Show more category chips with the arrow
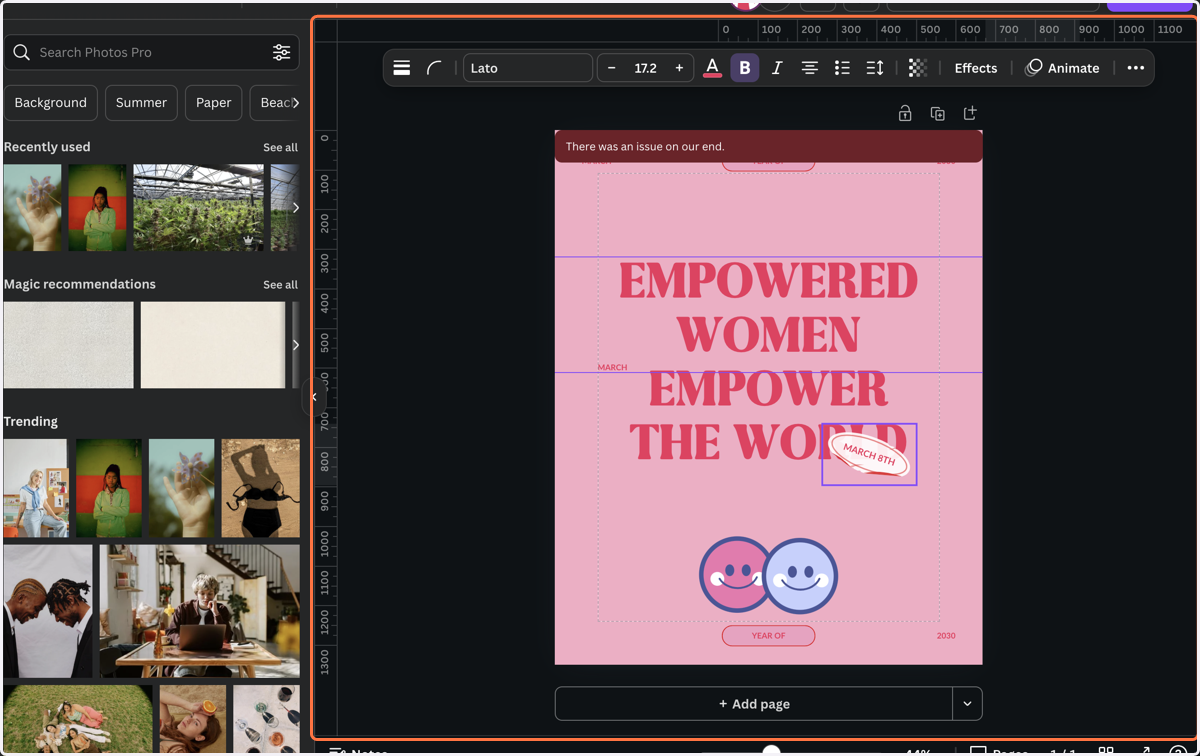 click(x=295, y=103)
